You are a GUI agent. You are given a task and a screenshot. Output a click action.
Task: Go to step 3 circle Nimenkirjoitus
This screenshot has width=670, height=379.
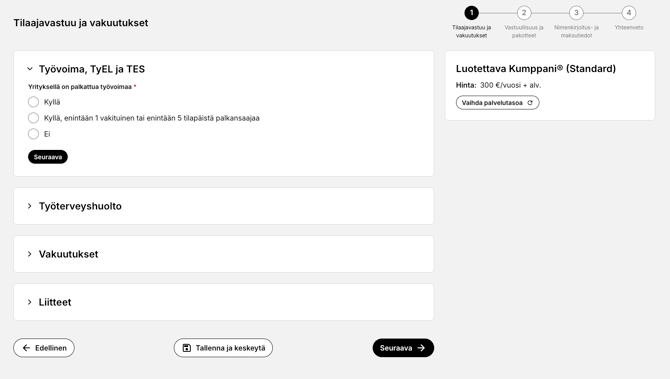[576, 13]
